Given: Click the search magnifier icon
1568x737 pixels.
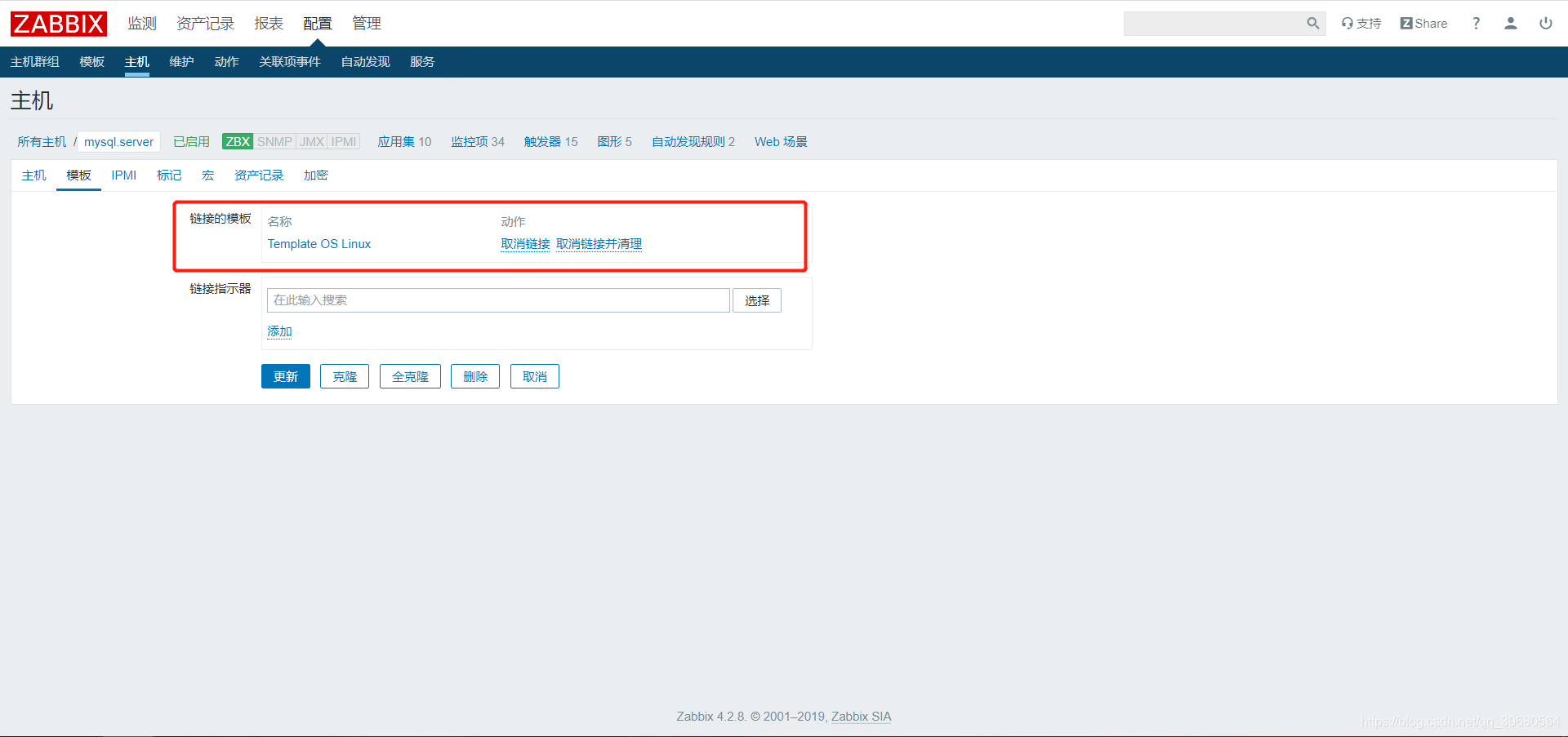Looking at the screenshot, I should [x=1312, y=24].
